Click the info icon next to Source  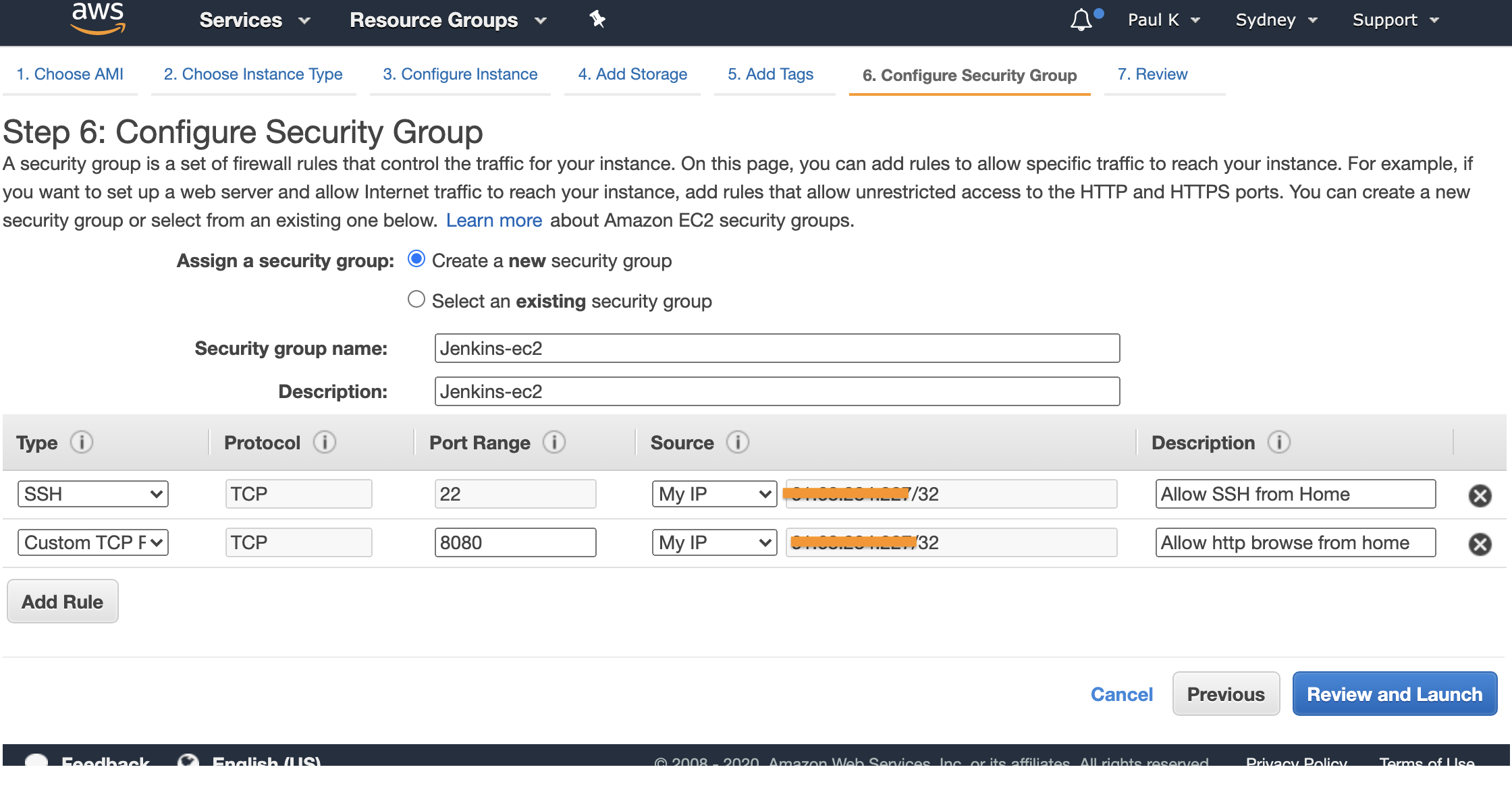pyautogui.click(x=738, y=443)
